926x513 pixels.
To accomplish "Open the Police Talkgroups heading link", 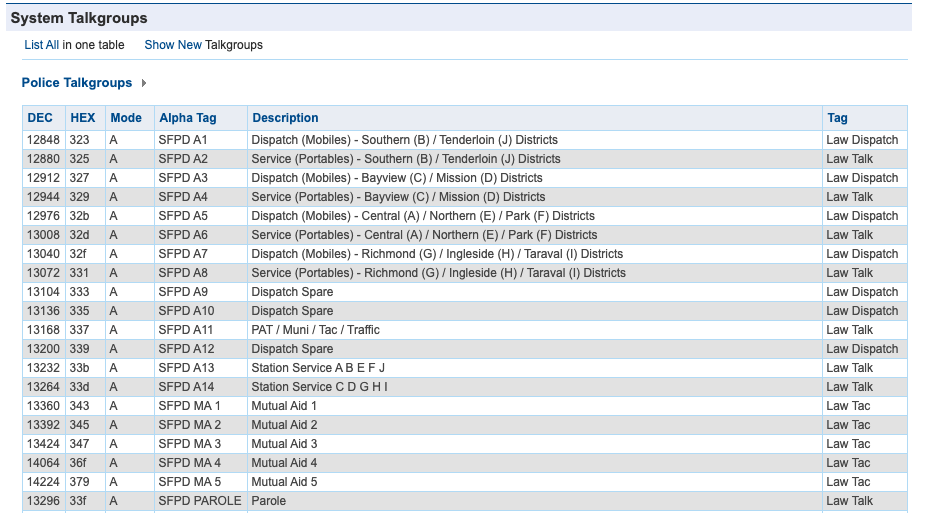I will tap(77, 83).
